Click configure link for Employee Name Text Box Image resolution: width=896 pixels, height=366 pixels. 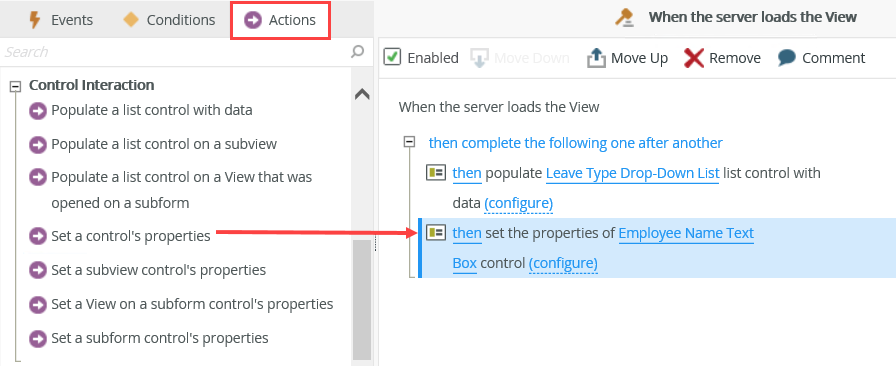563,263
